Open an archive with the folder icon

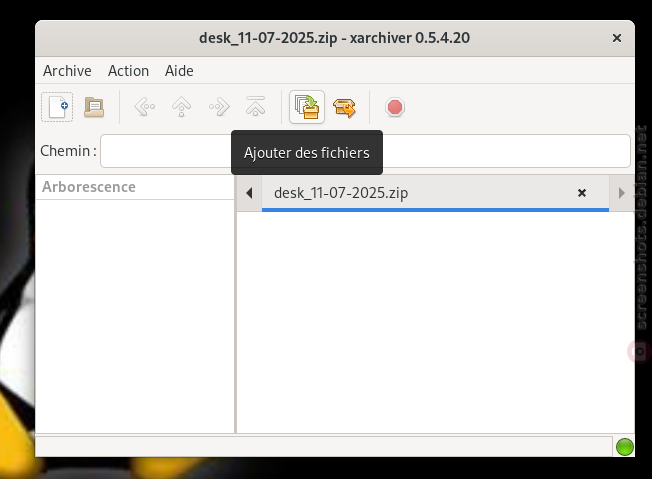coord(94,107)
